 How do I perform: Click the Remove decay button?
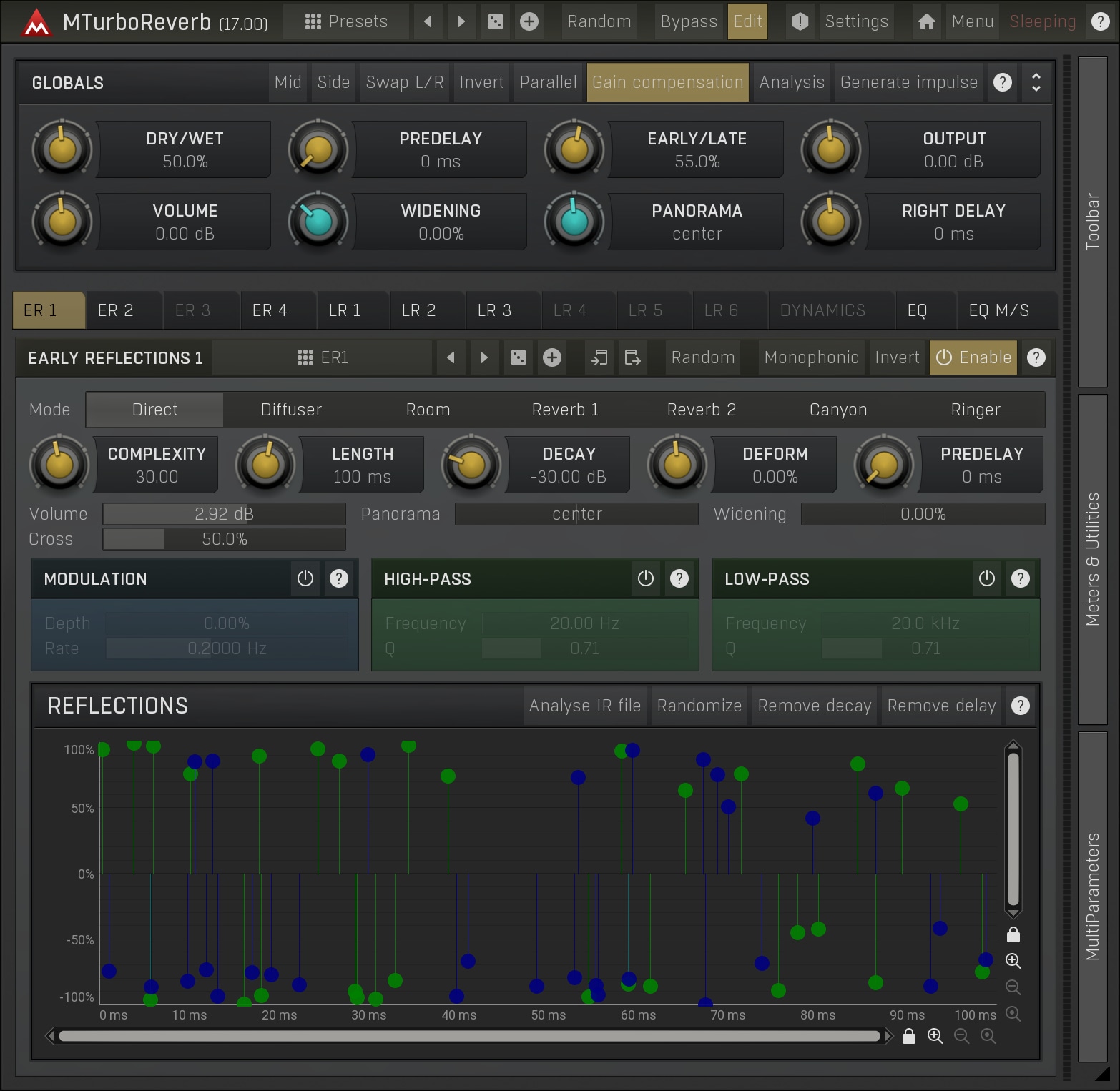coord(814,706)
